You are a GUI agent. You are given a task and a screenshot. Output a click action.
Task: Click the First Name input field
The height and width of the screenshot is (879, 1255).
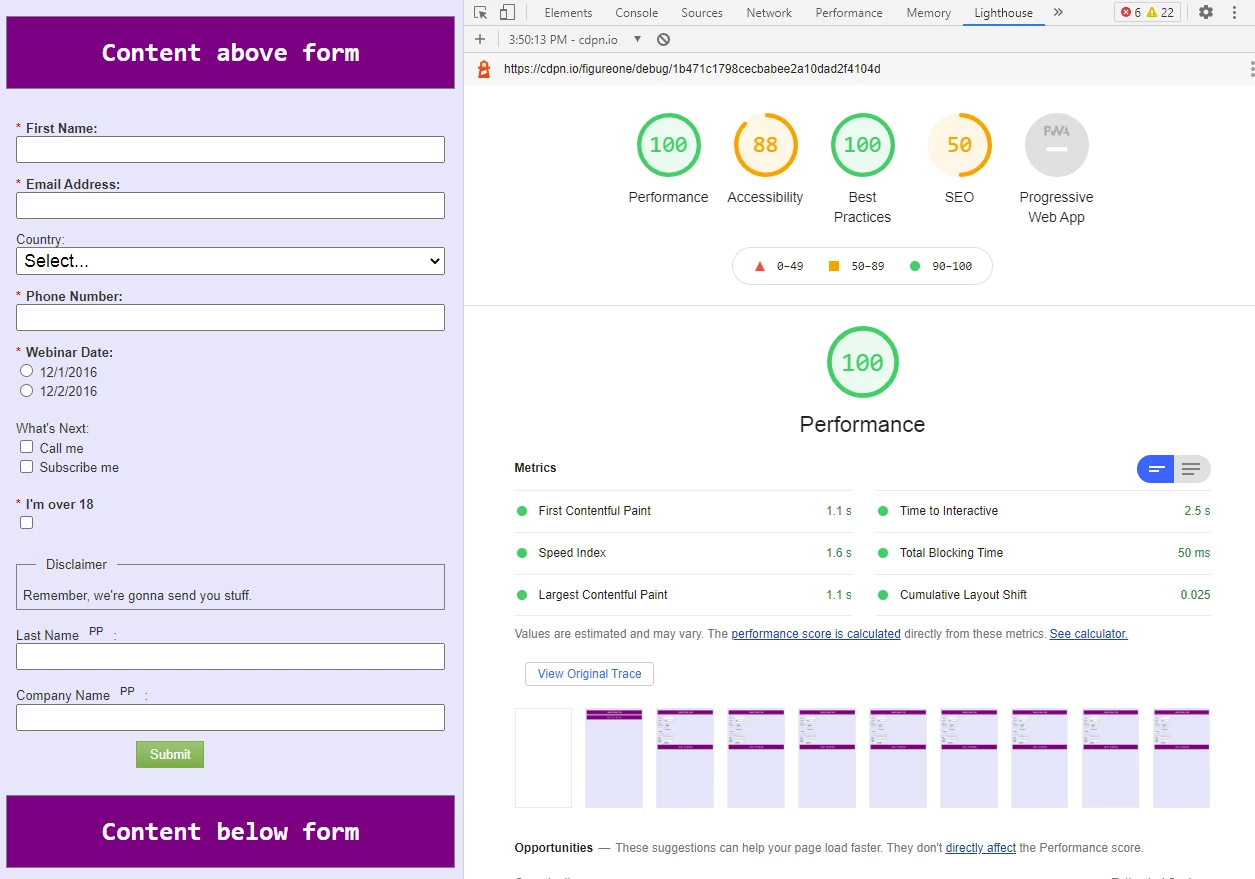(x=230, y=149)
